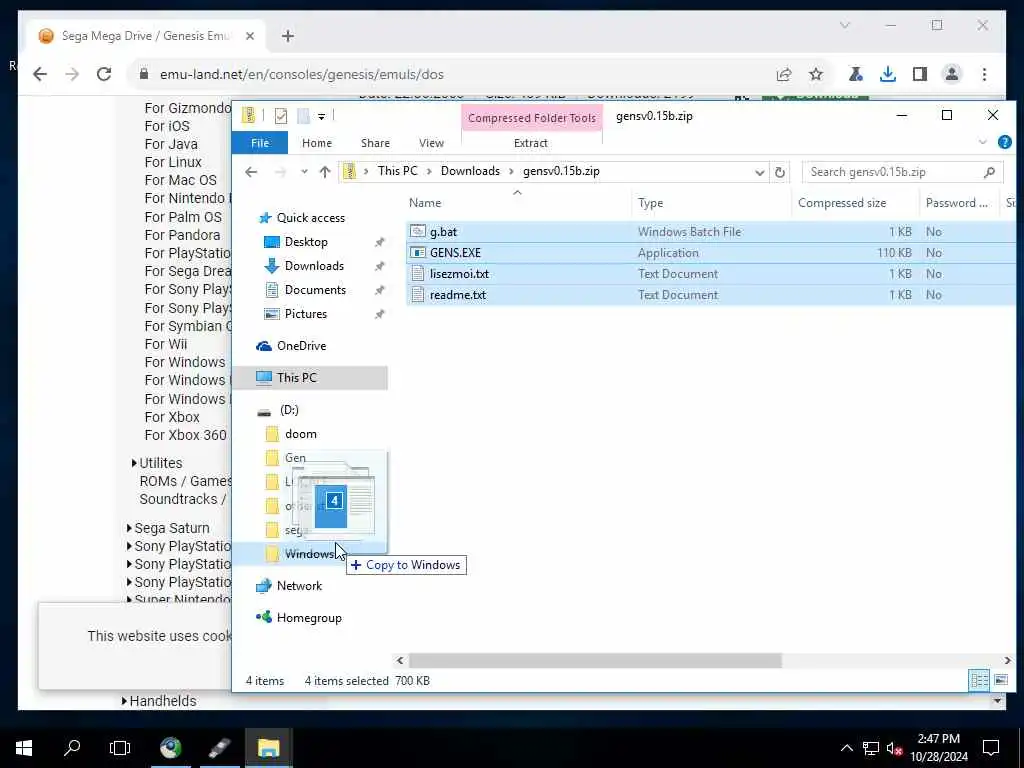Expand the ribbon with chevron
1024x768 pixels.
(982, 142)
